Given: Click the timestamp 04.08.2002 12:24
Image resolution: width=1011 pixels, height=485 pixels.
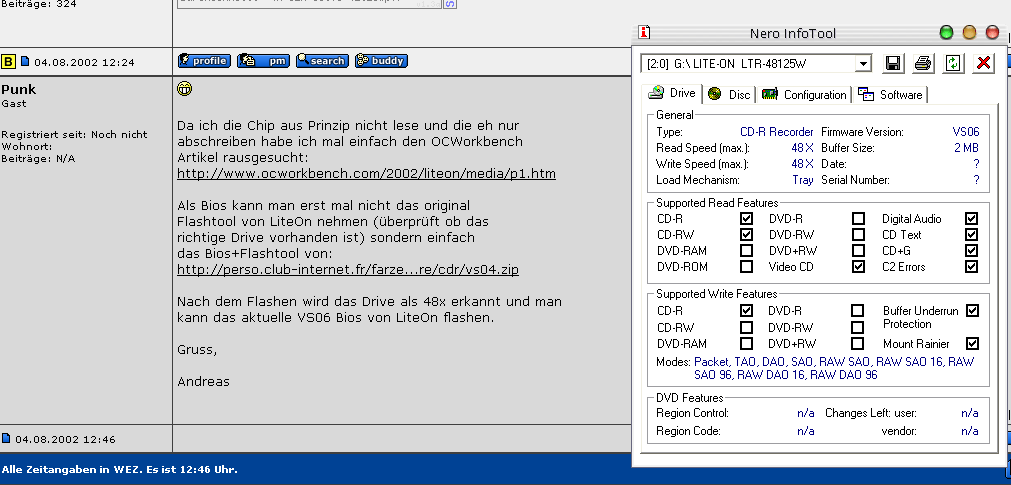Looking at the screenshot, I should point(84,63).
